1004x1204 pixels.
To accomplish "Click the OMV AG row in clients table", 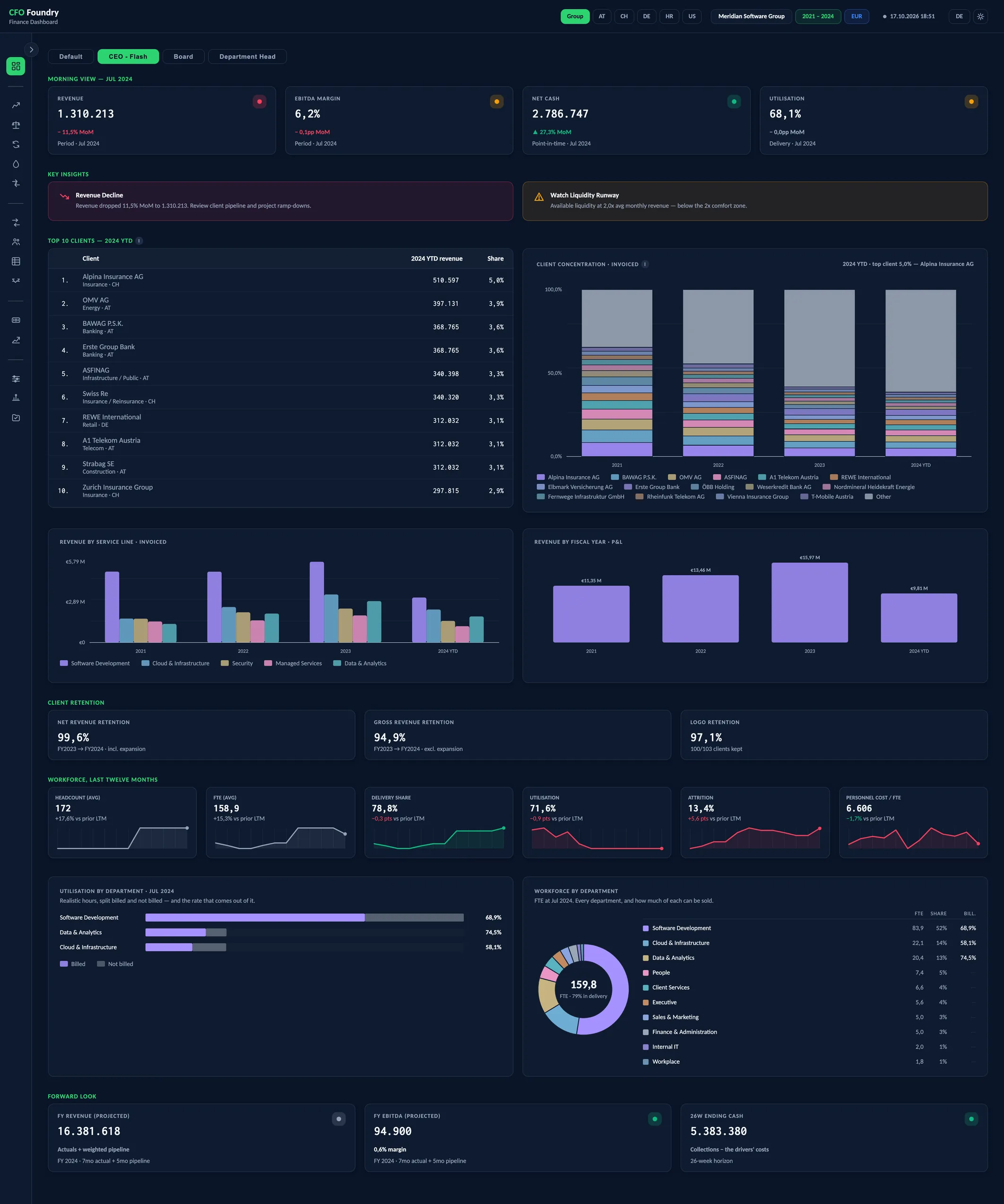I will (x=280, y=304).
